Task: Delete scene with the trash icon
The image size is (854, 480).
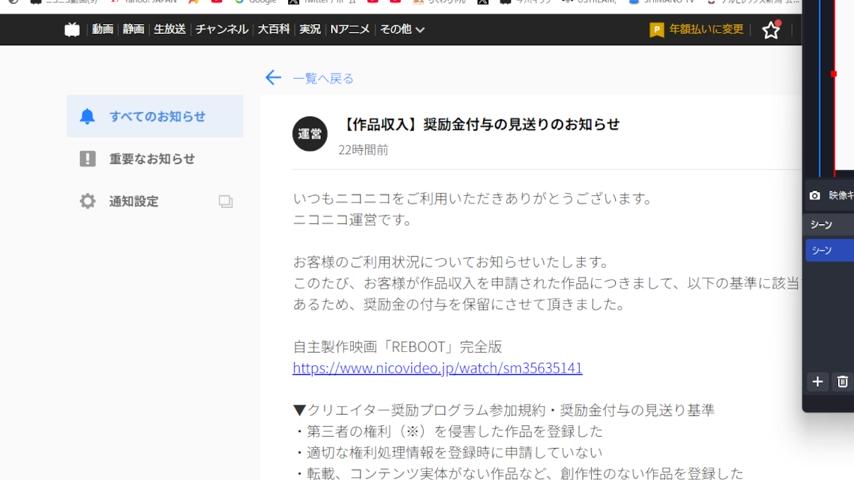Action: pyautogui.click(x=843, y=381)
